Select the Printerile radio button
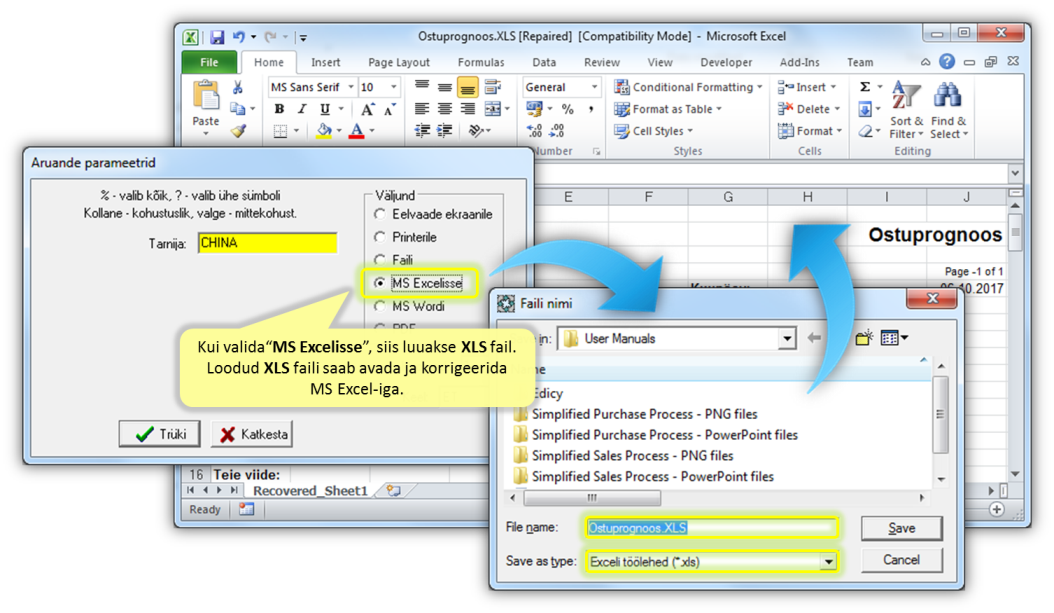Image resolution: width=1054 pixels, height=613 pixels. [x=380, y=237]
